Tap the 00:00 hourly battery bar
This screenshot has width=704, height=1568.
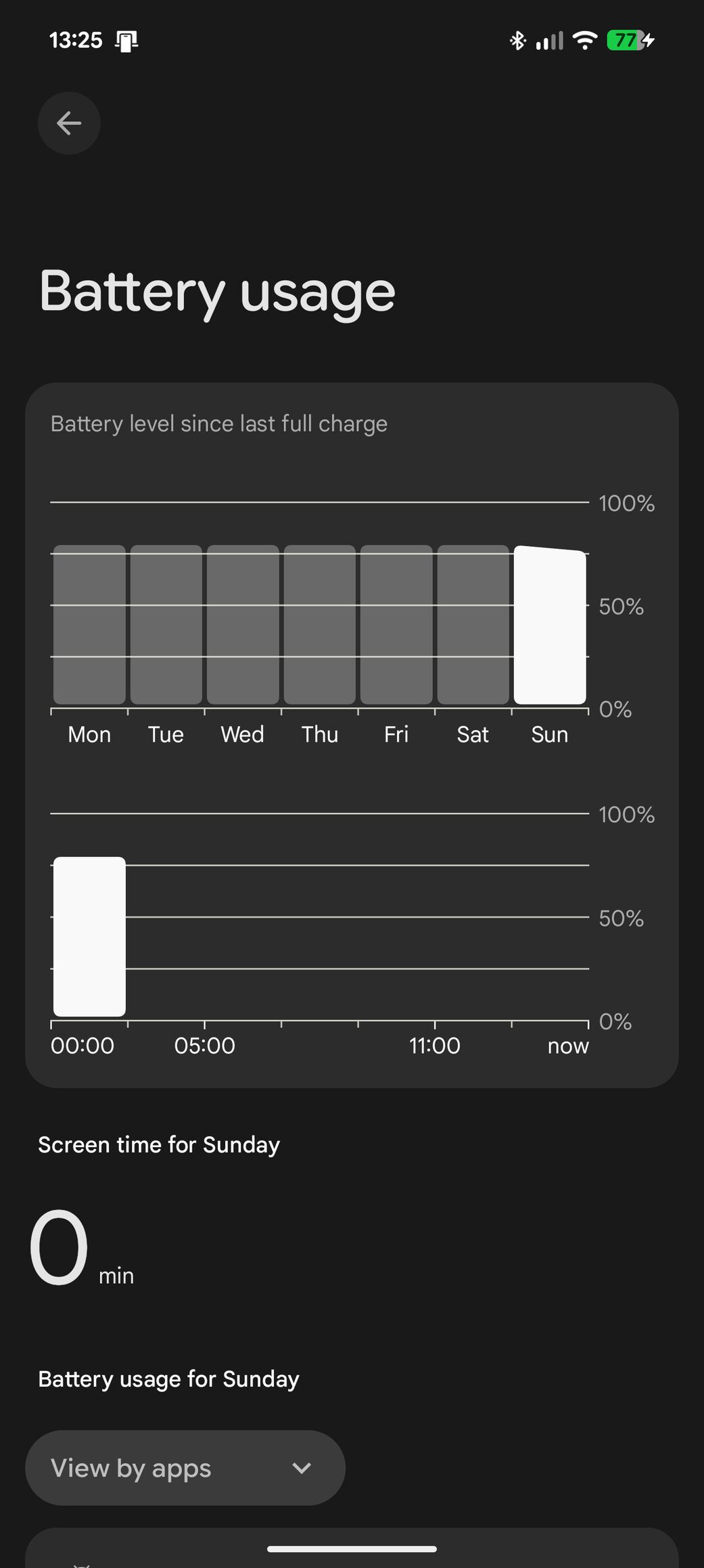[x=89, y=937]
